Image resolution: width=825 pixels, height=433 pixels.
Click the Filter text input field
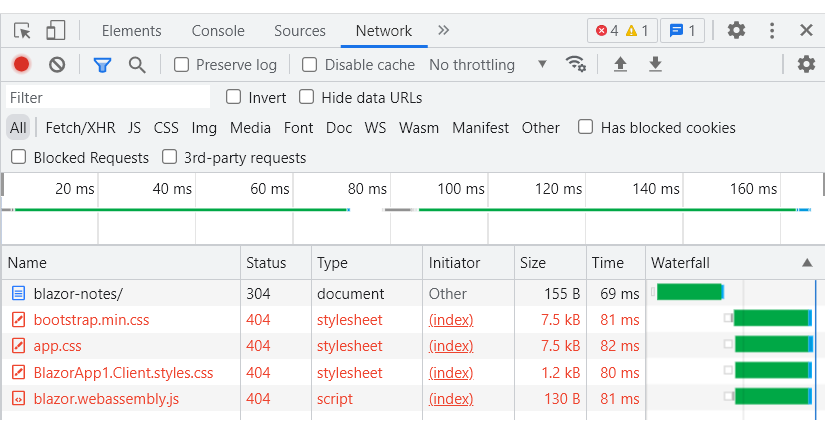pyautogui.click(x=108, y=97)
